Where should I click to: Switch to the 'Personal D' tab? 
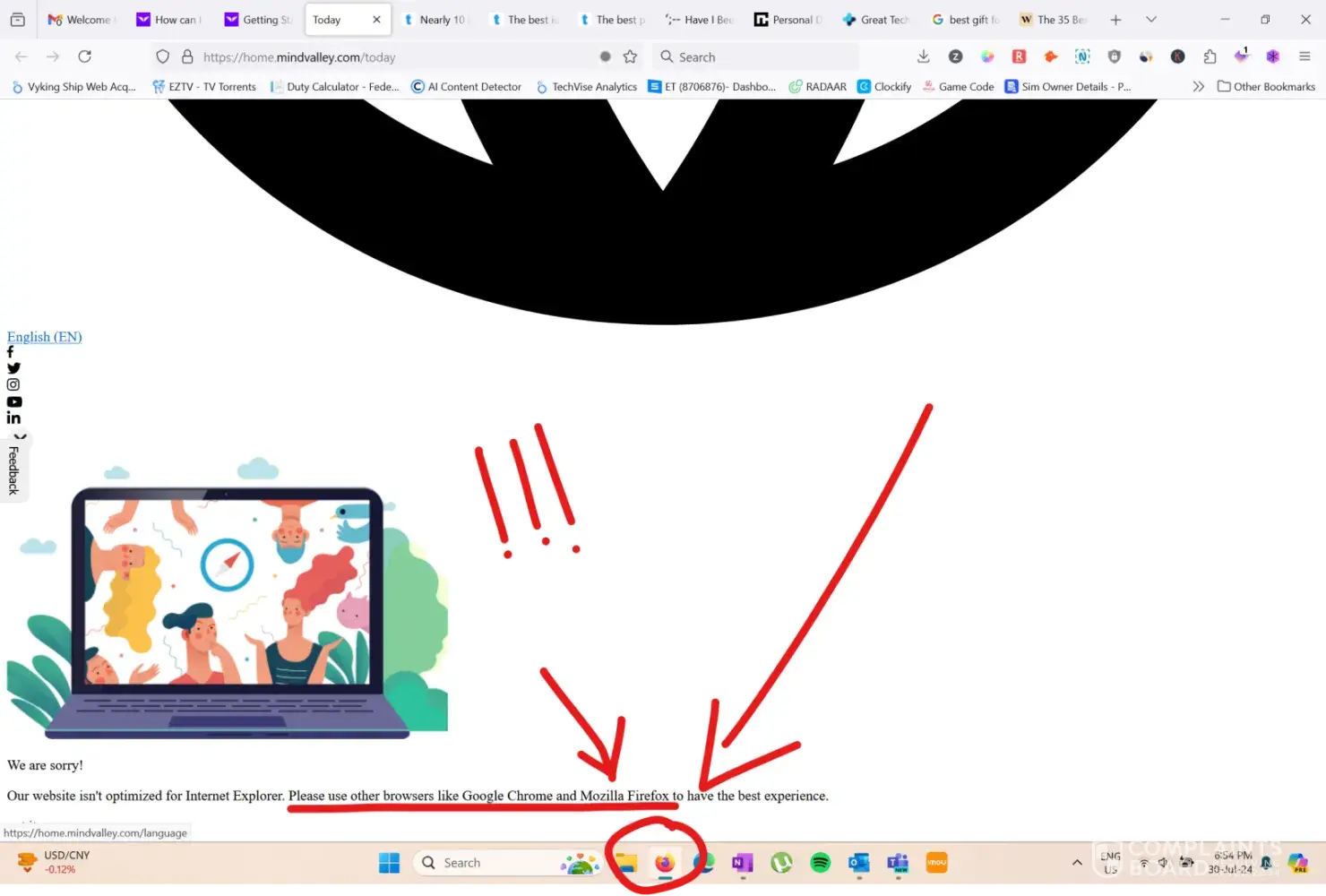tap(789, 20)
